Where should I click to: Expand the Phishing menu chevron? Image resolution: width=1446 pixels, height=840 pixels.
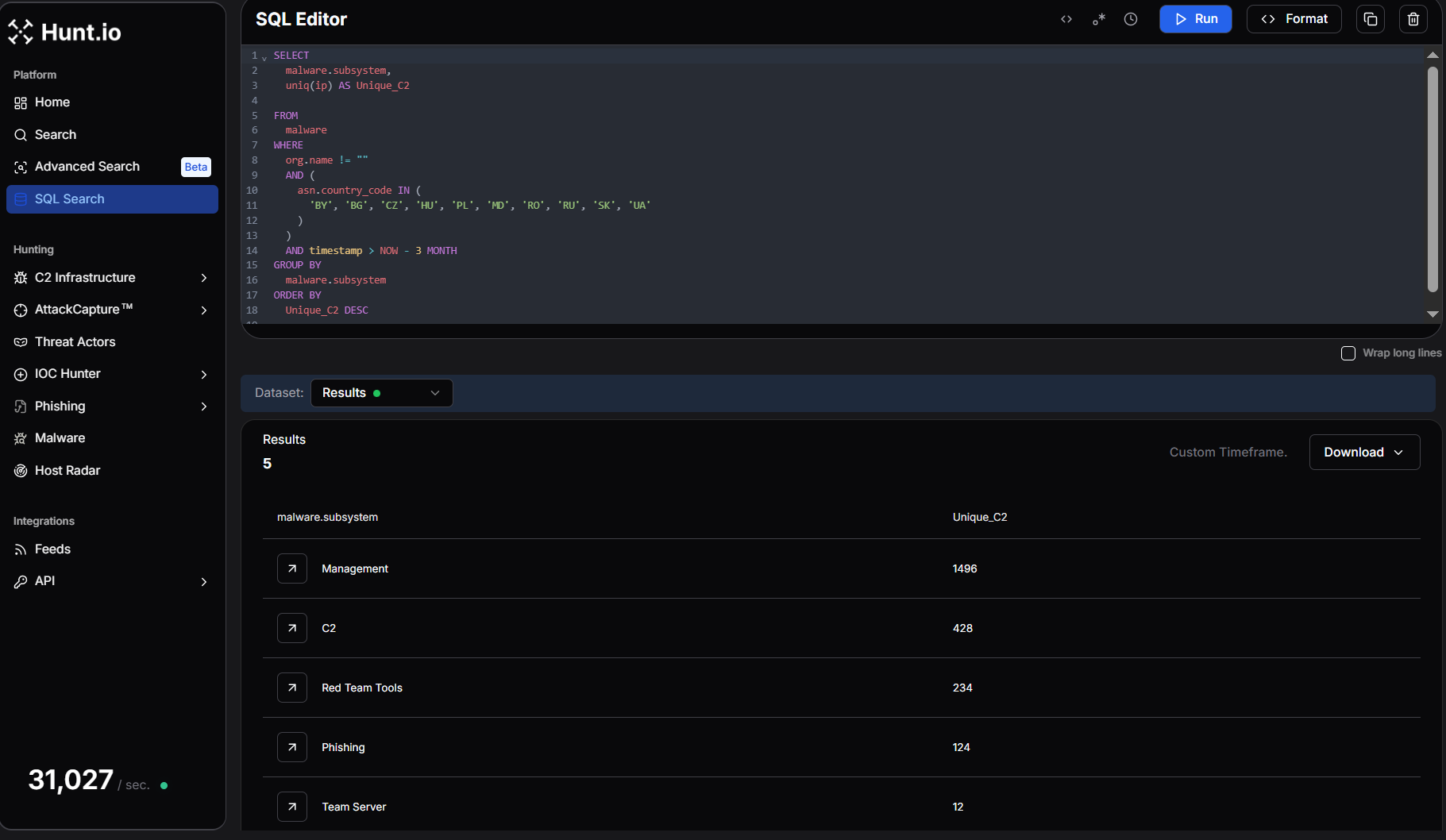coord(204,407)
